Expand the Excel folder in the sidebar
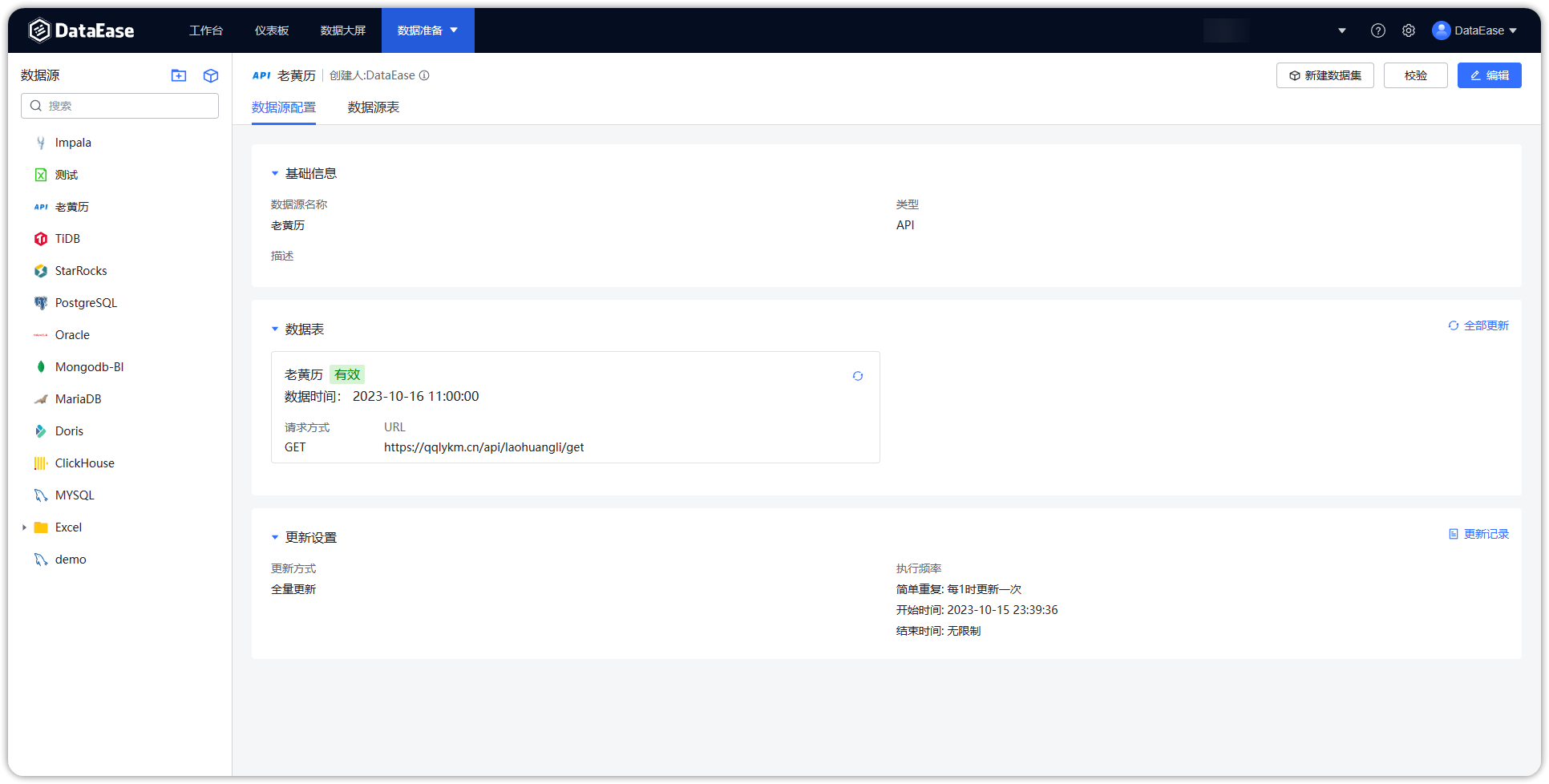Viewport: 1549px width, 784px height. click(23, 527)
